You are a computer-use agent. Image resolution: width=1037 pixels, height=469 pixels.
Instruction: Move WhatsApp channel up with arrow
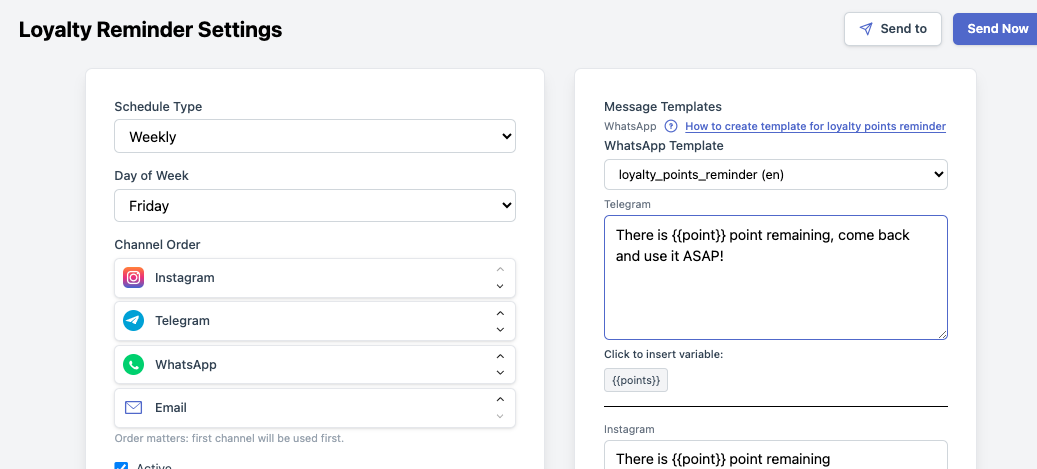pos(500,356)
